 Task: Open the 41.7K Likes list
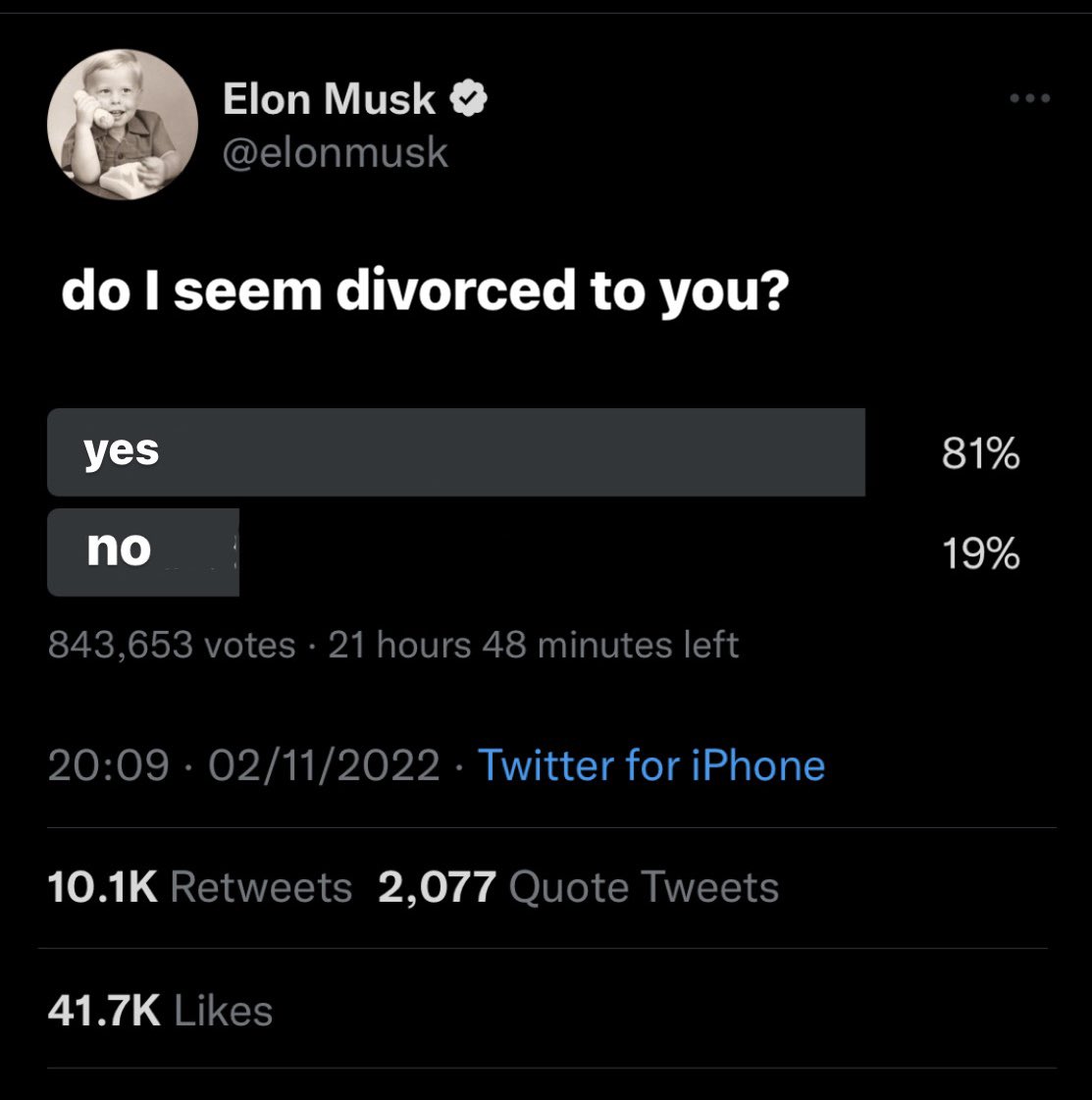160,1010
